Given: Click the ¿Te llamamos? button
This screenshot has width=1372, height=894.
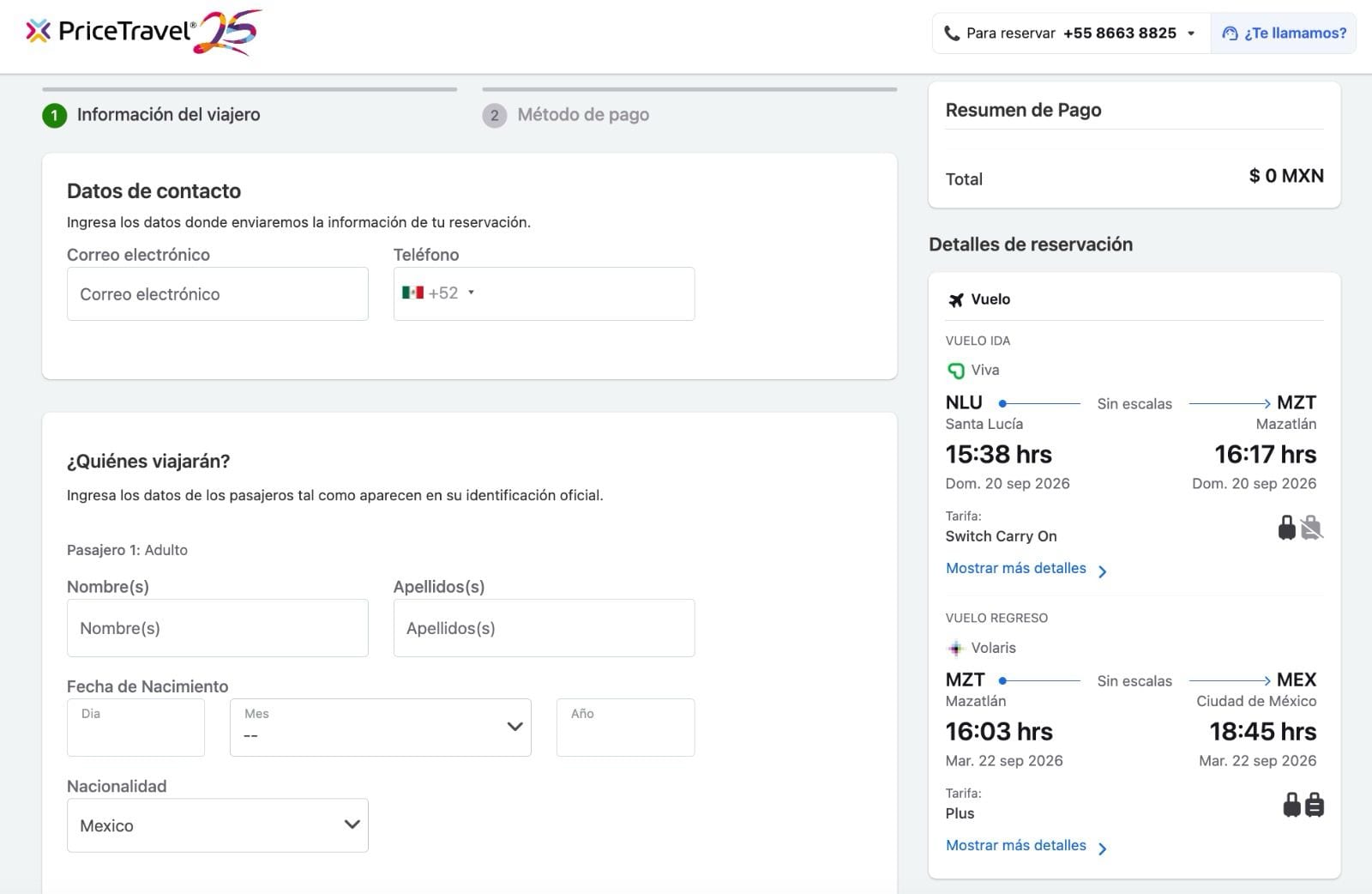Looking at the screenshot, I should [1284, 33].
